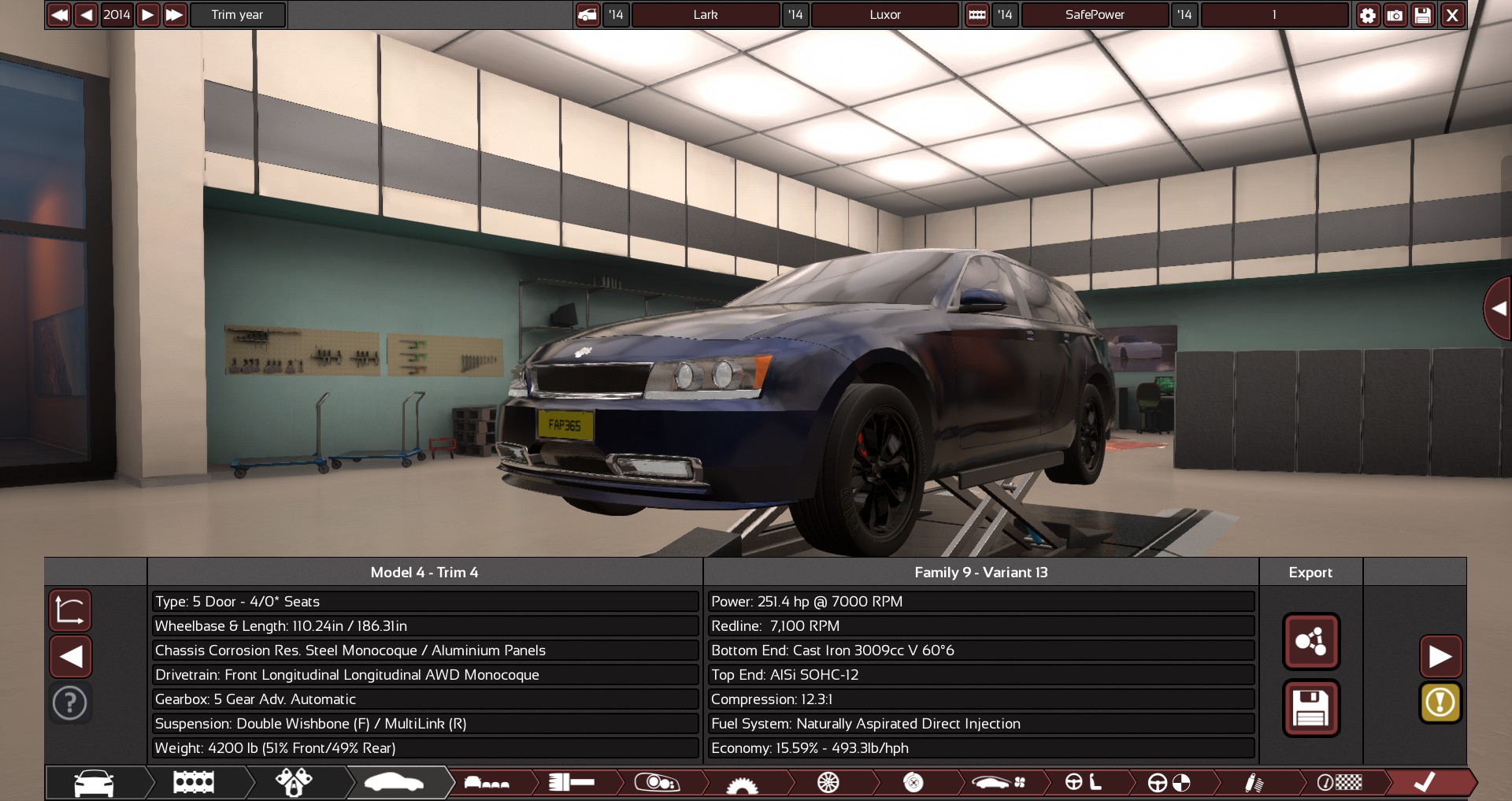
Task: Expand the right side panel arrow
Action: 1499,309
